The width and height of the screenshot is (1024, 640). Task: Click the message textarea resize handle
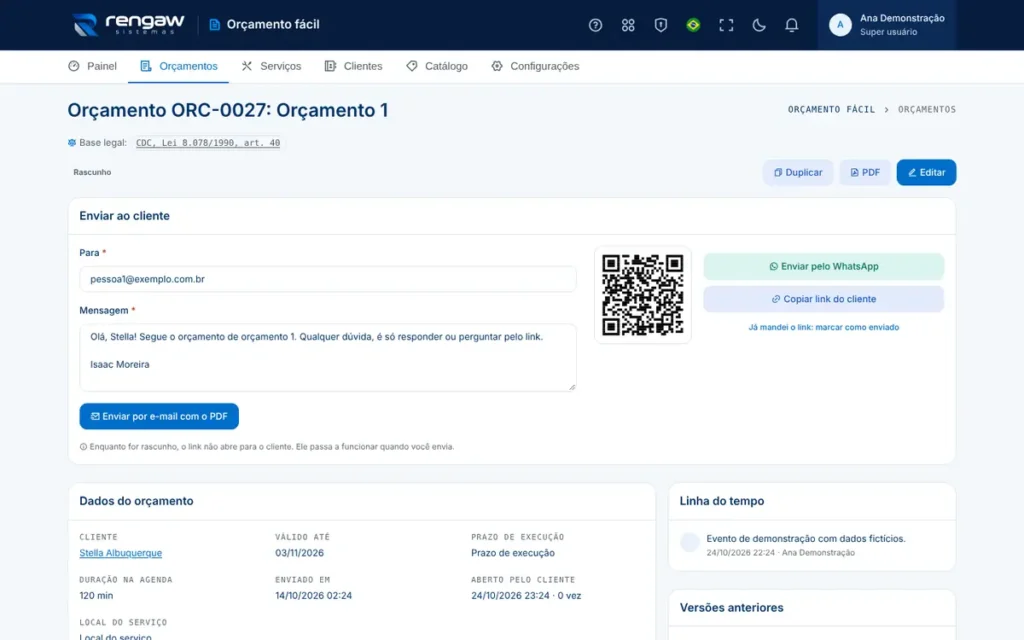tap(572, 387)
